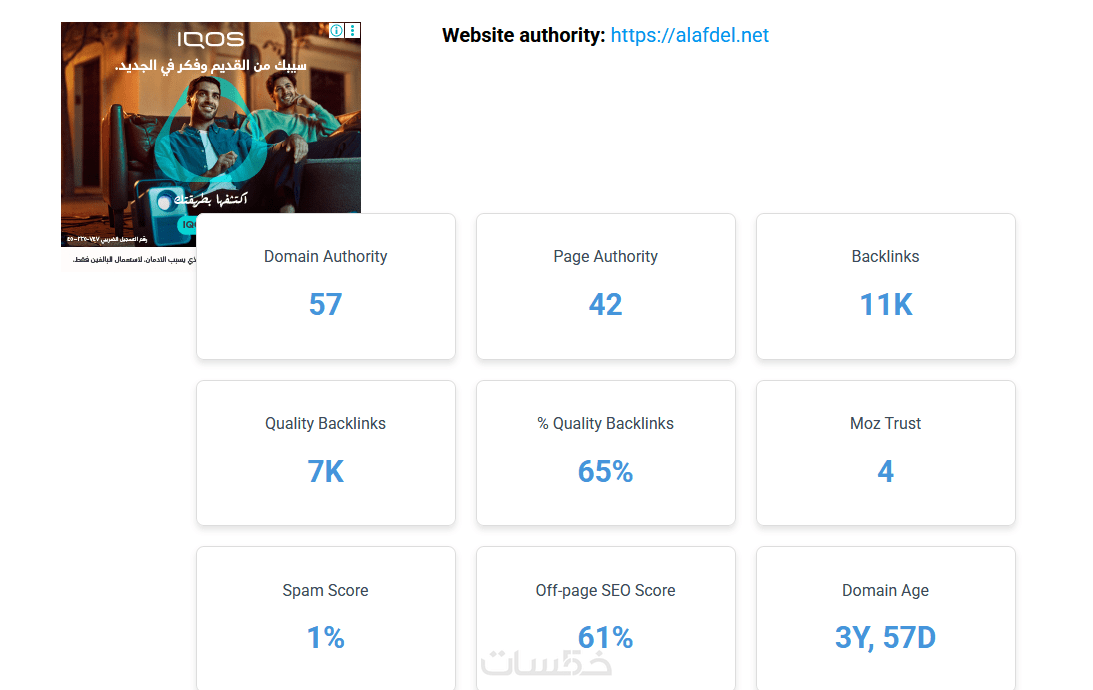This screenshot has width=1093, height=690.
Task: Click the Off-page SEO Score label
Action: pos(606,590)
